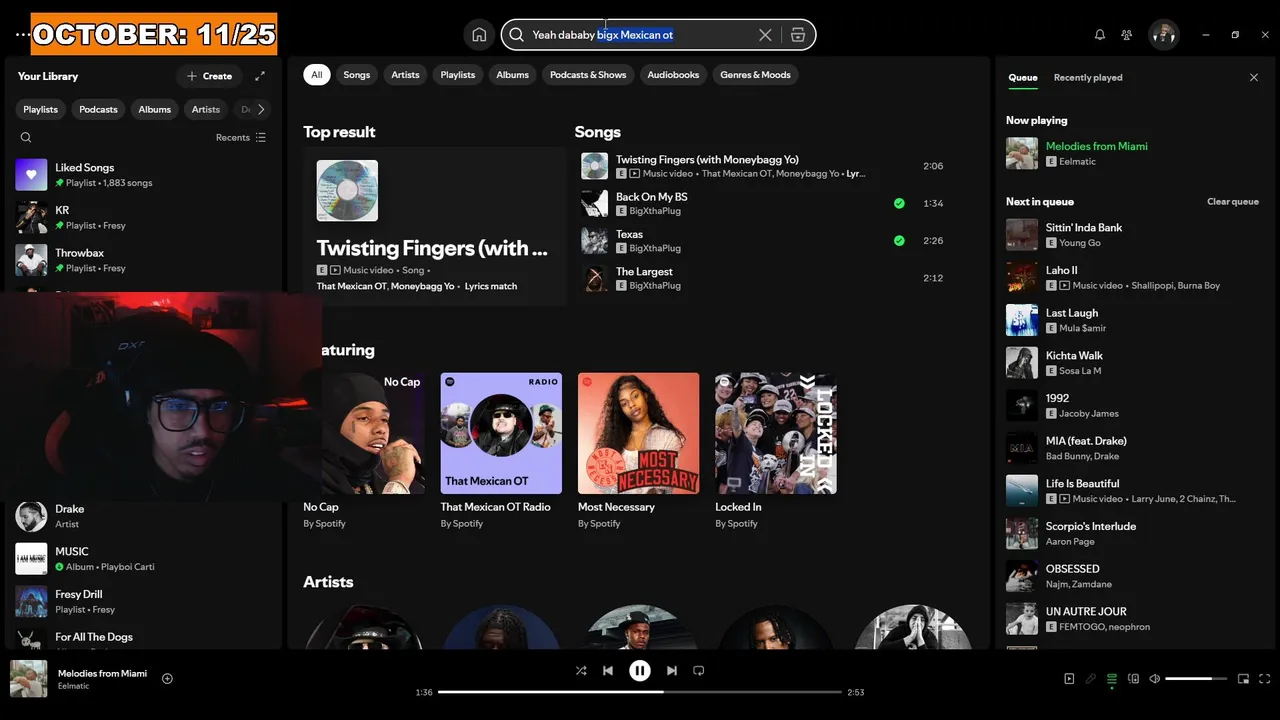Open That Mexican OT Radio card
1280x720 pixels.
pos(501,452)
